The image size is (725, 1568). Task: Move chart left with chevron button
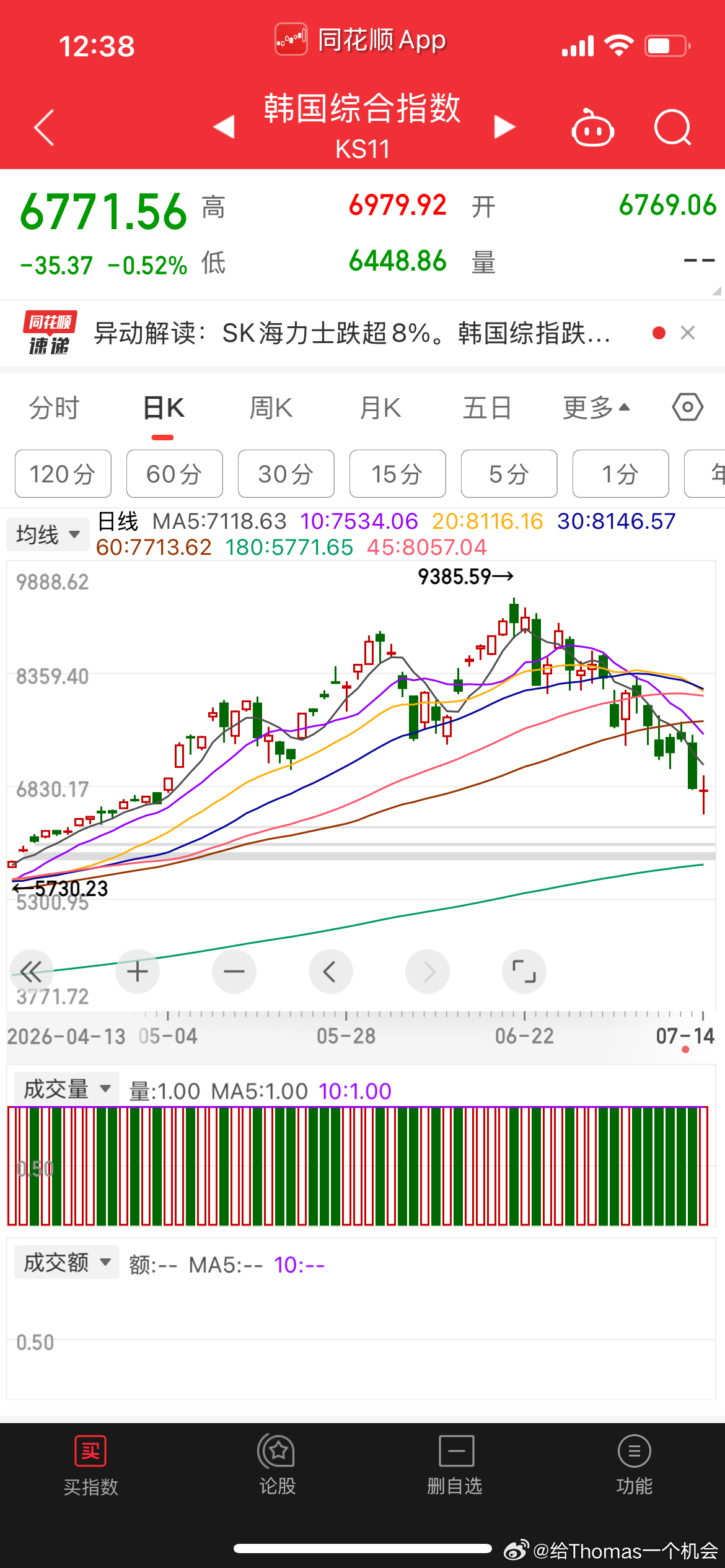pyautogui.click(x=331, y=972)
